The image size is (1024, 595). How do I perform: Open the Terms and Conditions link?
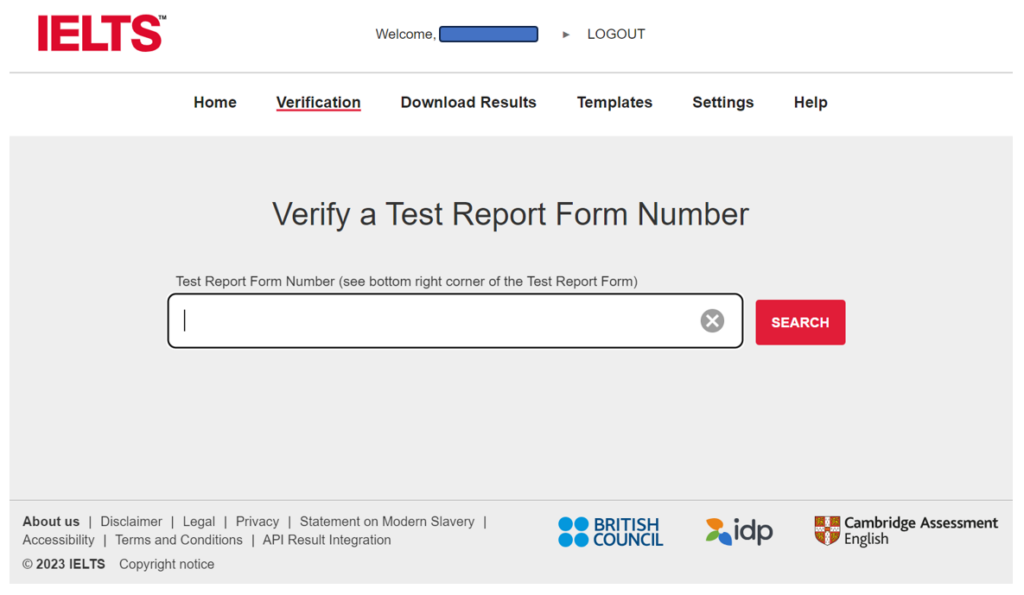point(179,540)
